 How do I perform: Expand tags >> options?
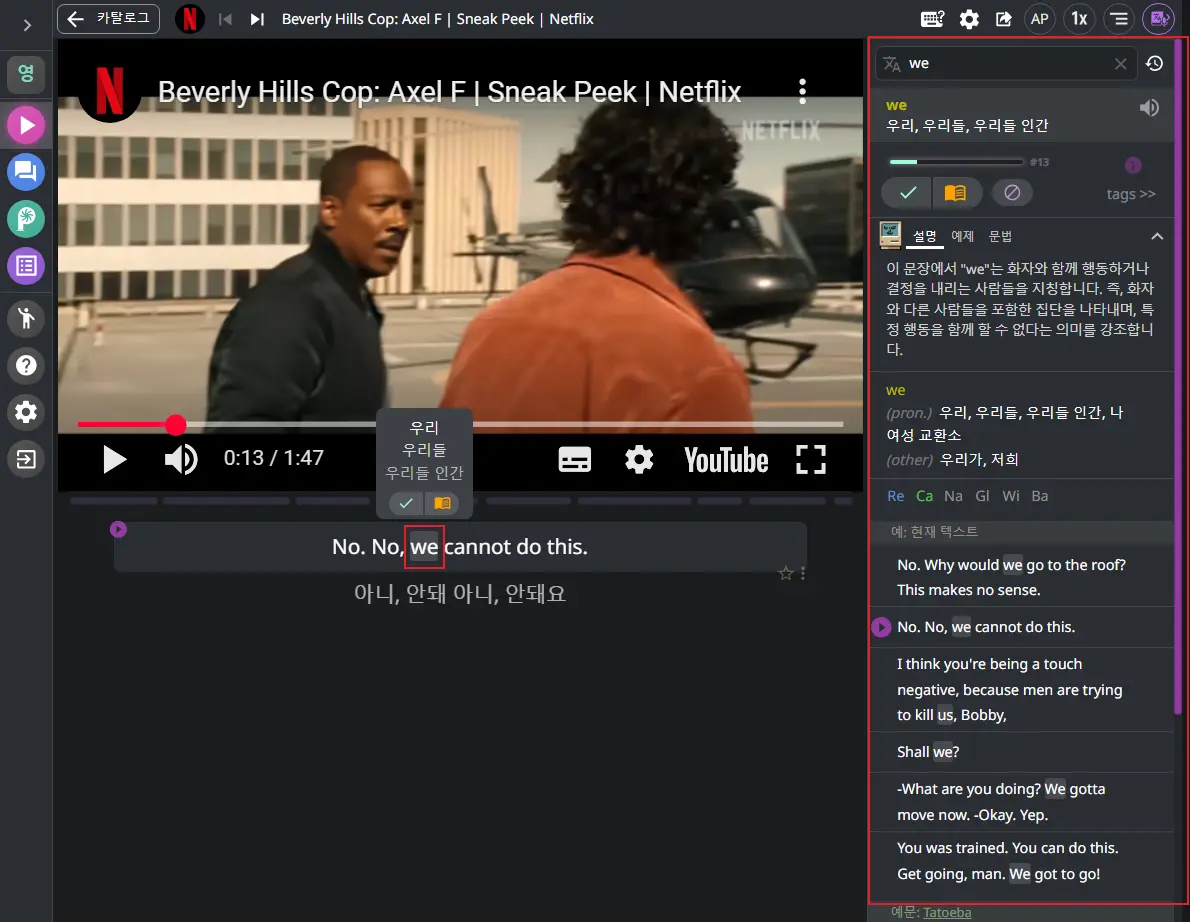[x=1131, y=194]
